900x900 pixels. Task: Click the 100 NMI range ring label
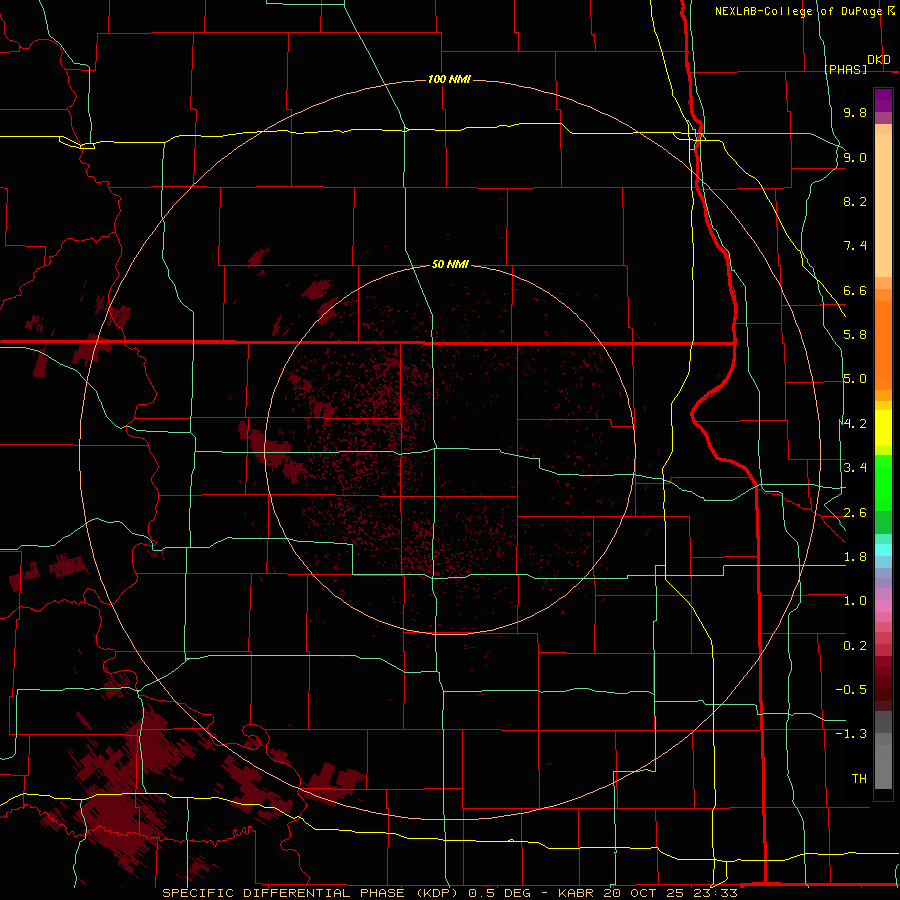449,79
